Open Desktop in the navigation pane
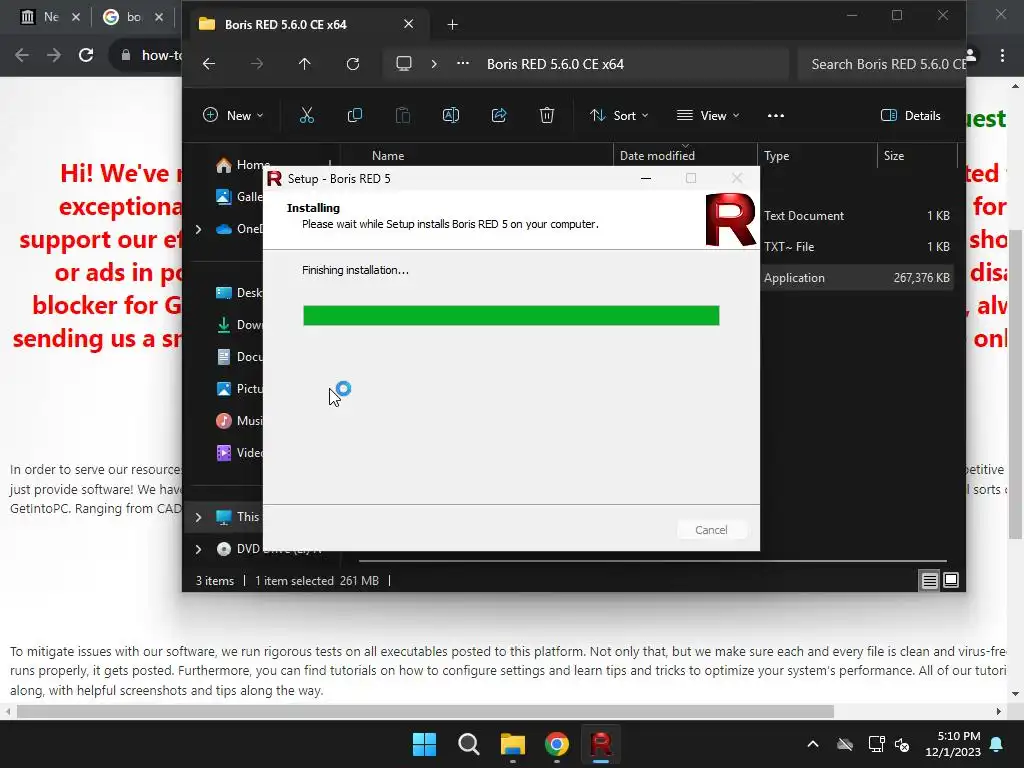 238,293
